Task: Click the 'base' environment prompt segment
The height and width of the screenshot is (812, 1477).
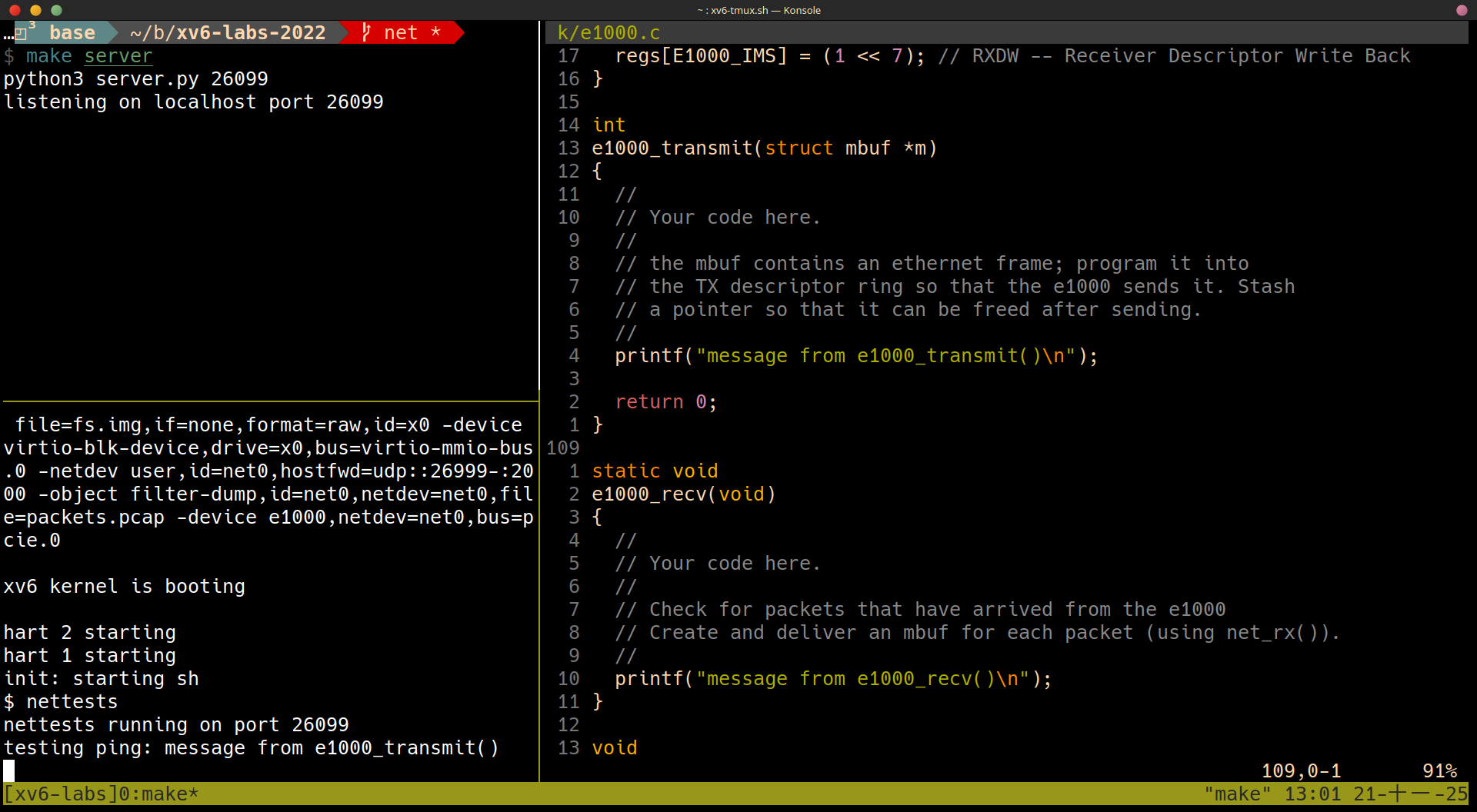Action: point(72,33)
